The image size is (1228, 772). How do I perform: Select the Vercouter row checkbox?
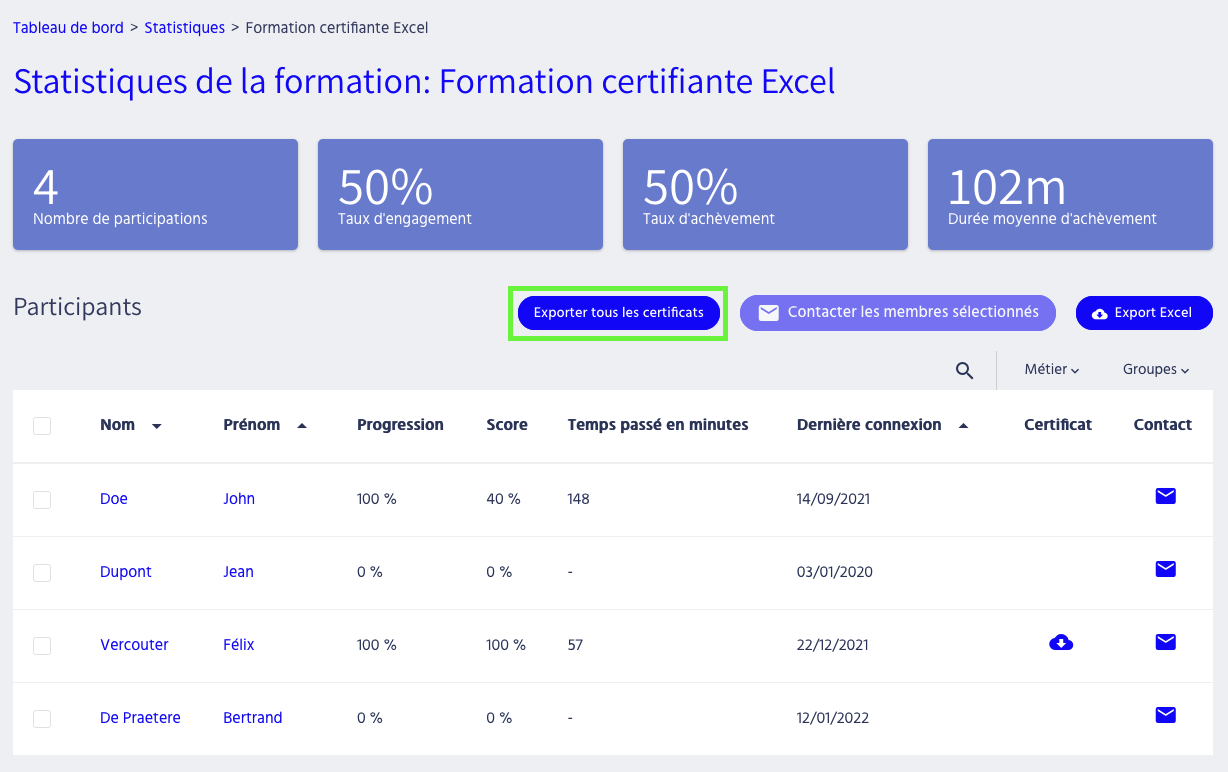click(x=42, y=646)
